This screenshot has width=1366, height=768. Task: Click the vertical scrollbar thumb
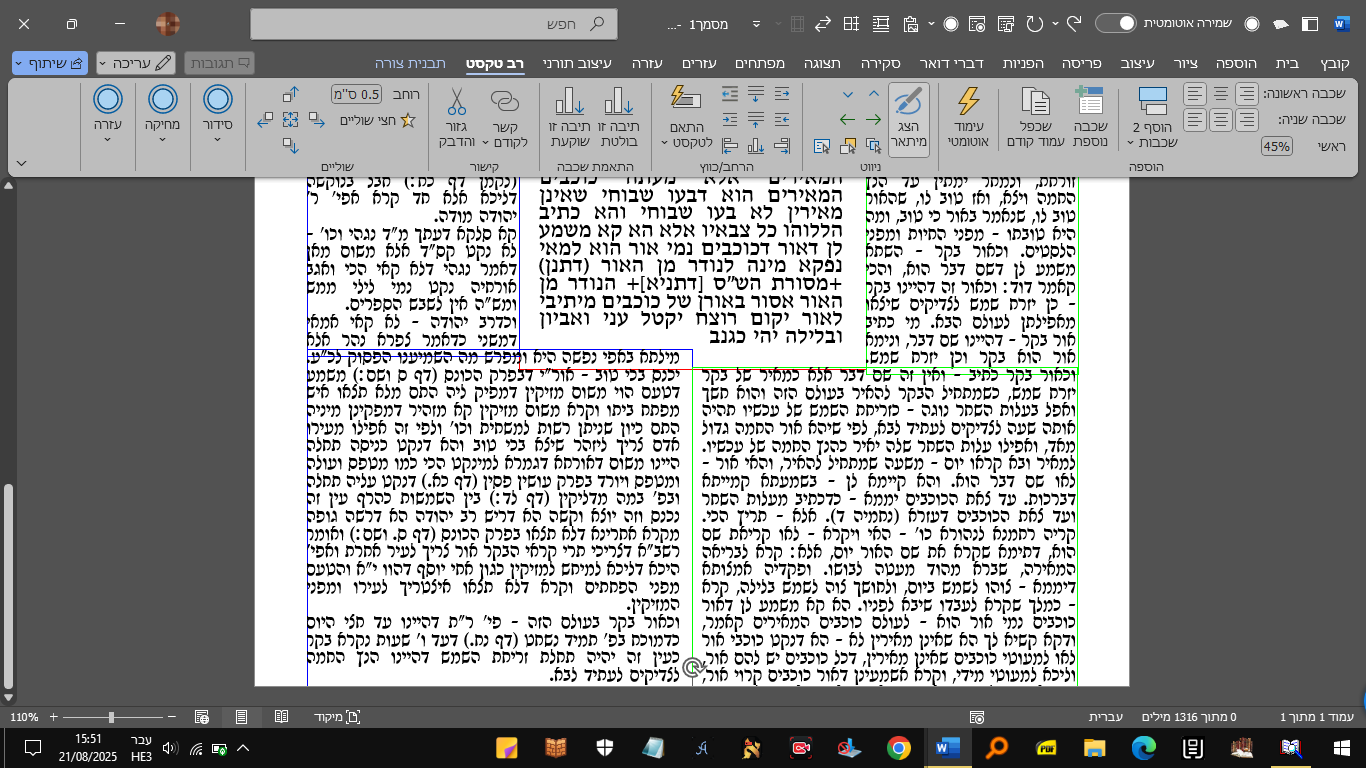(10, 587)
